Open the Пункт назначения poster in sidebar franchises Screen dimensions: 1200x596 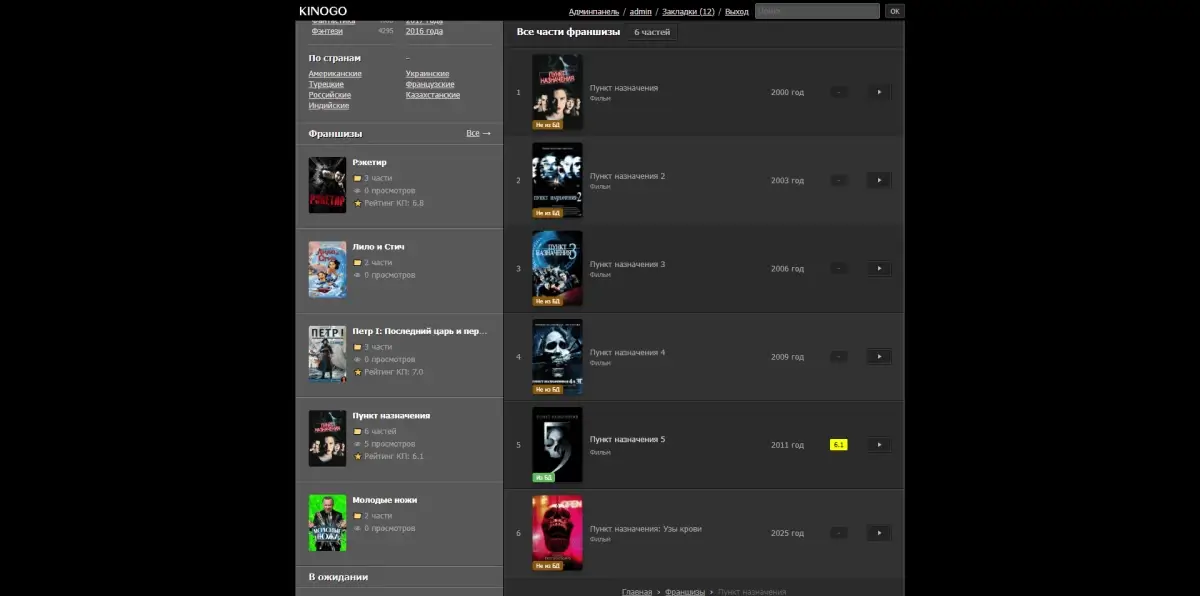(327, 438)
